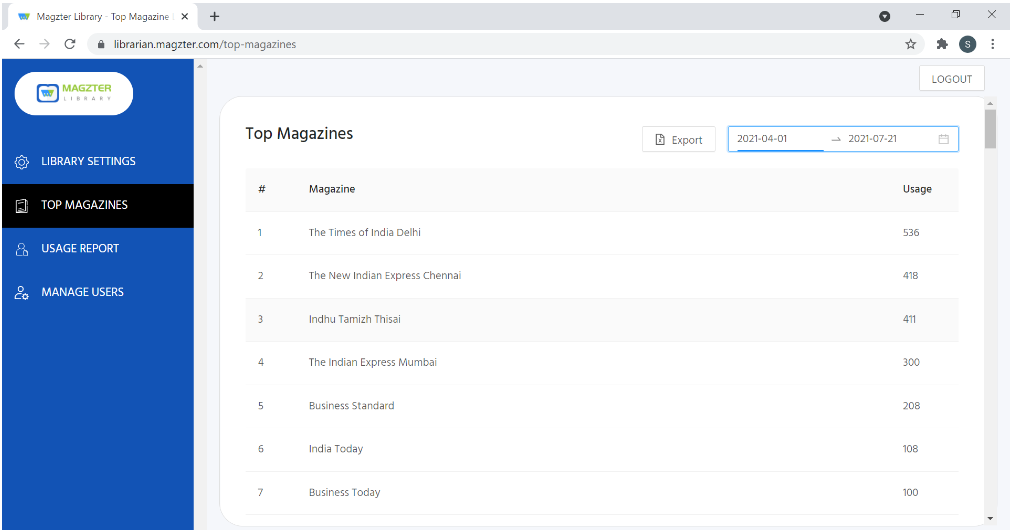Open Chrome three-dot menu

pyautogui.click(x=992, y=44)
